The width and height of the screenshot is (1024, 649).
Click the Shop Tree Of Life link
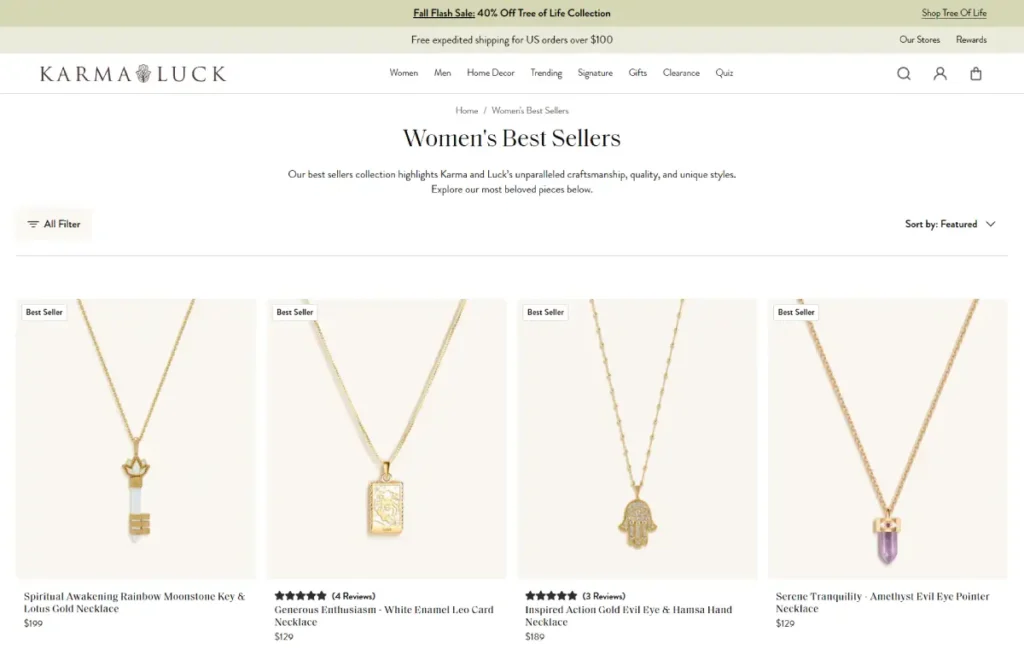(954, 13)
